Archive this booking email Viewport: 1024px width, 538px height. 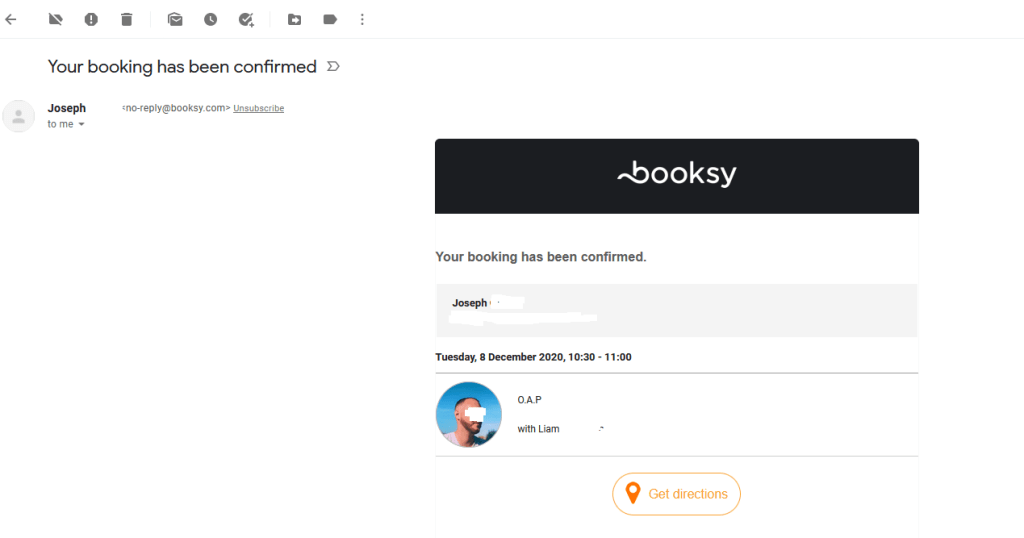[56, 19]
